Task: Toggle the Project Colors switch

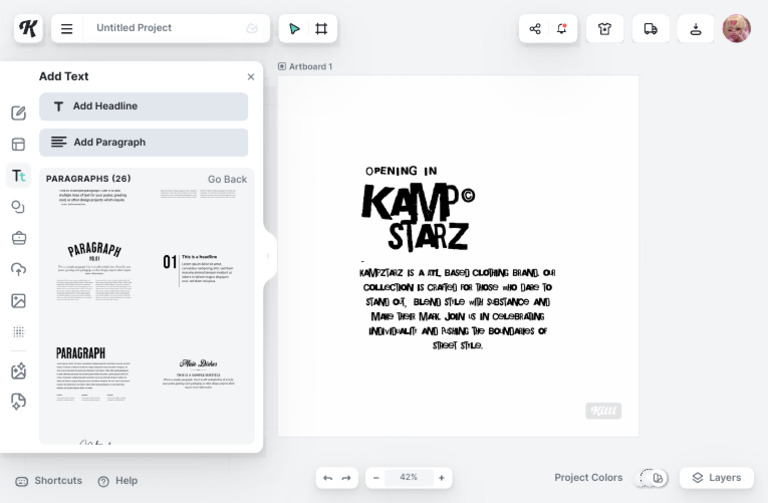Action: [x=652, y=478]
